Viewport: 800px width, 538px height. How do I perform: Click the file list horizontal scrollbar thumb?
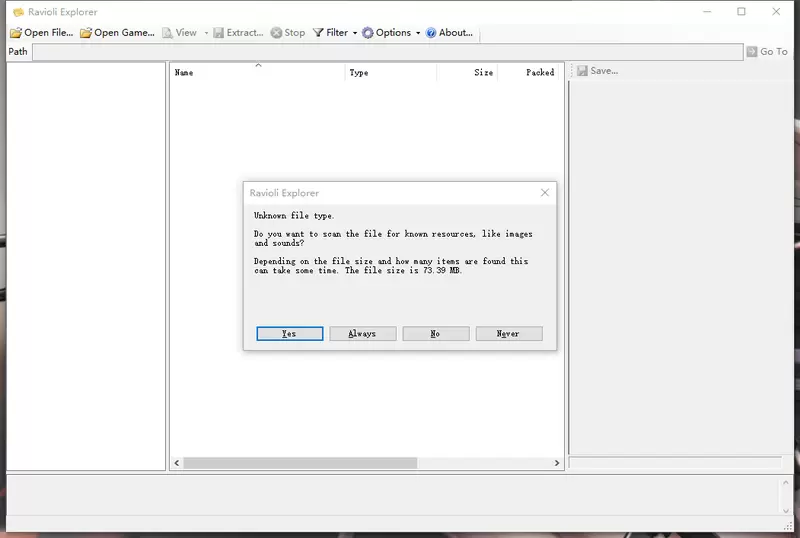pos(300,463)
